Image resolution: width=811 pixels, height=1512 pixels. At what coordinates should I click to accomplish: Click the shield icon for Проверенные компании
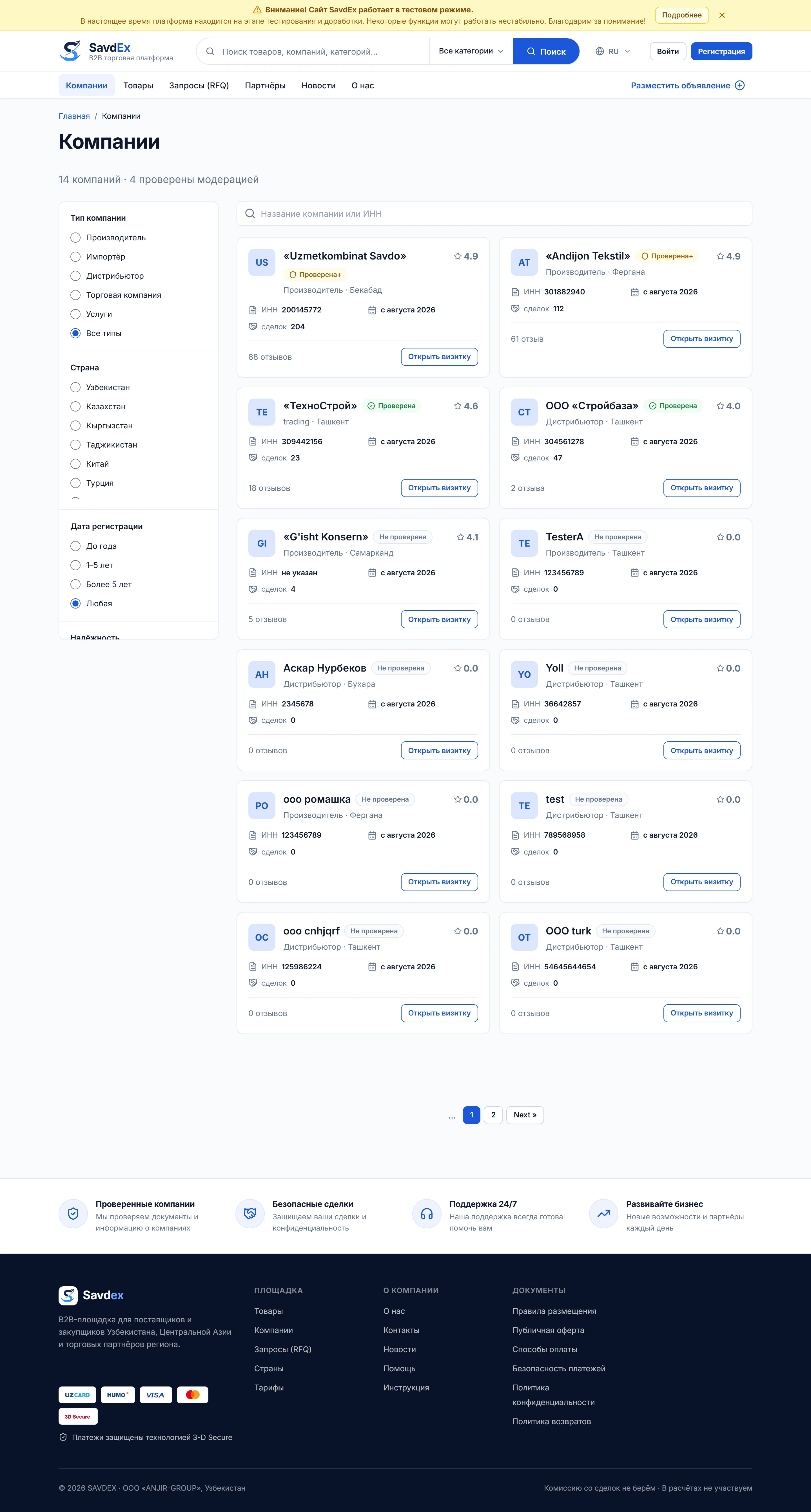73,1213
